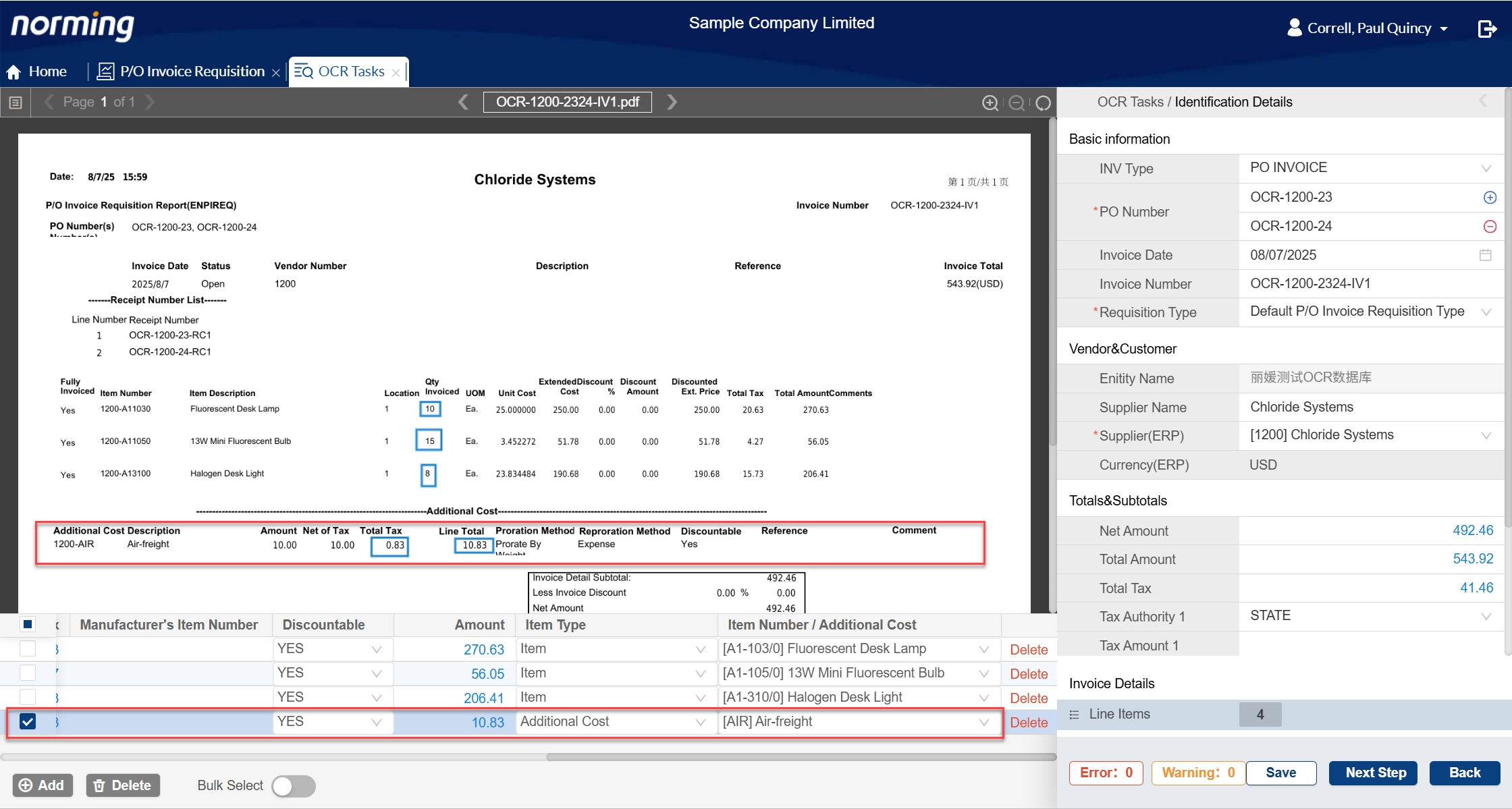Edit the Invoice Number field
This screenshot has width=1512, height=809.
[1370, 284]
